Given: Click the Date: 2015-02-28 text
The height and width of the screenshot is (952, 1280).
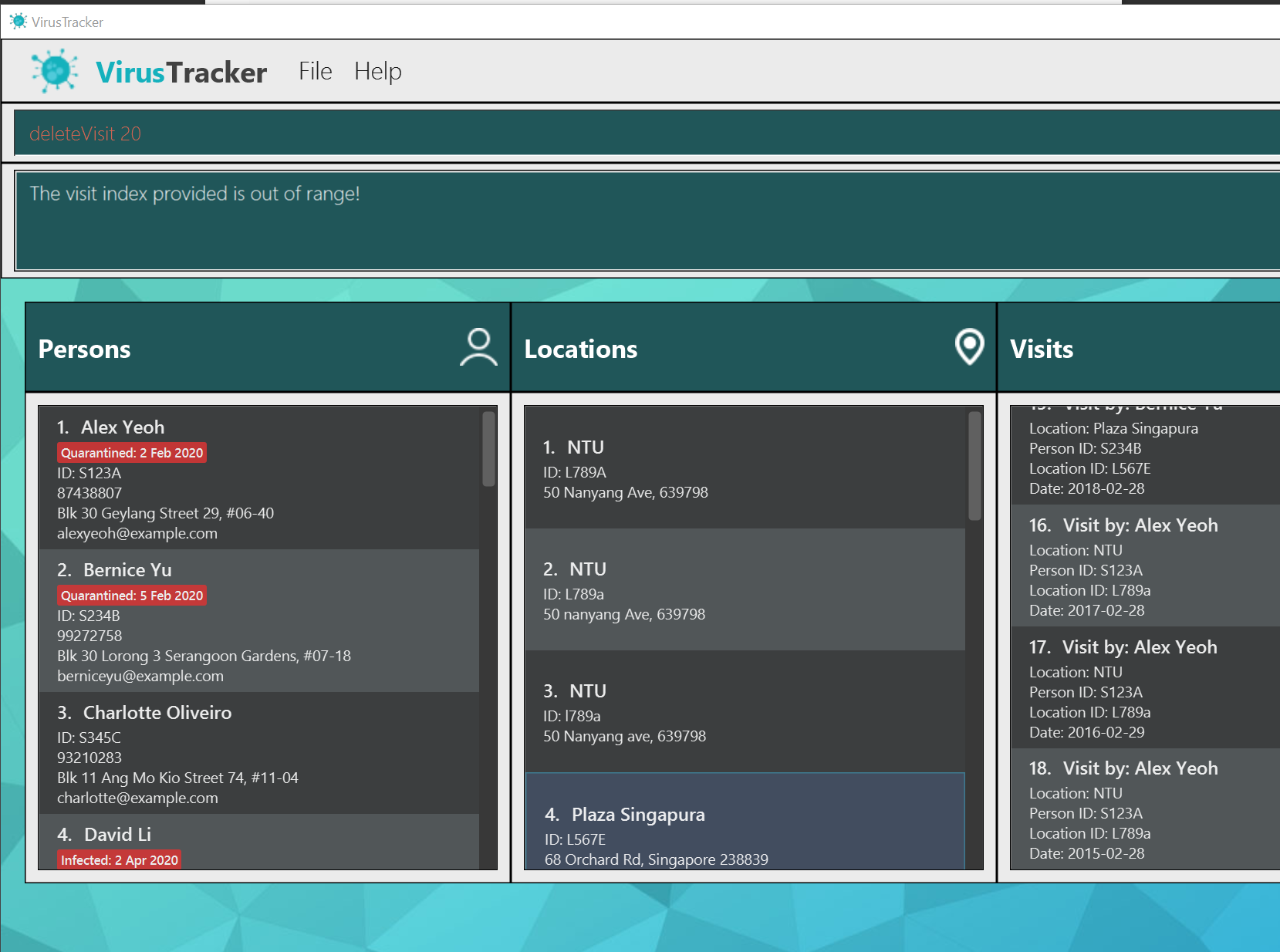Looking at the screenshot, I should click(1087, 853).
